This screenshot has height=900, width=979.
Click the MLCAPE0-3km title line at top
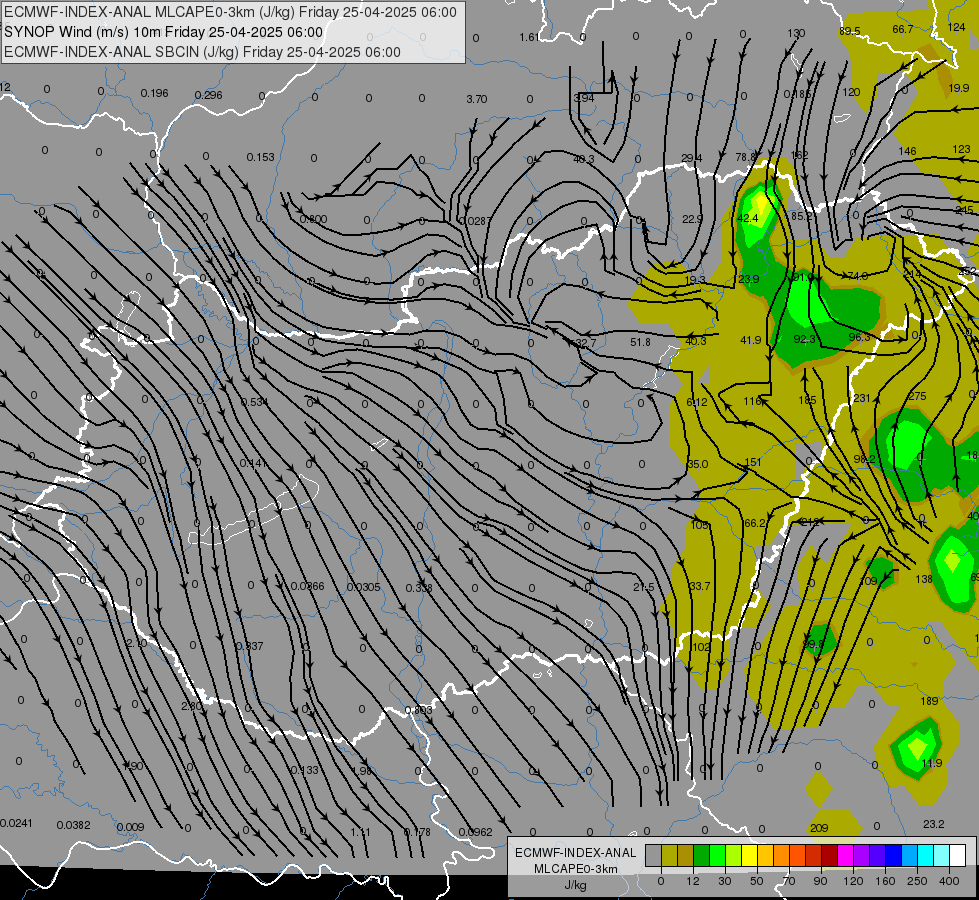click(230, 12)
